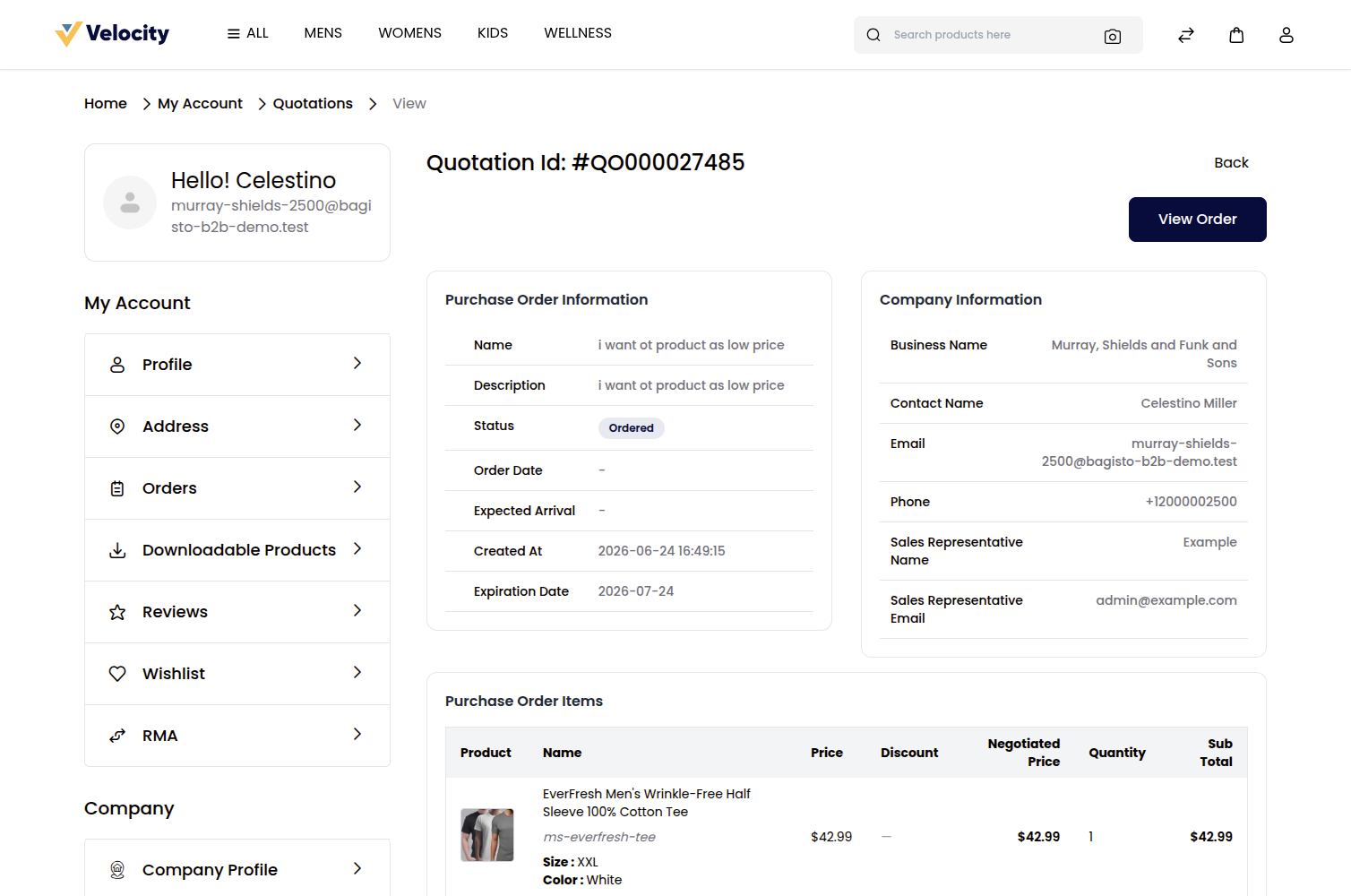The width and height of the screenshot is (1351, 896).
Task: Open the shopping bag cart icon
Action: [x=1236, y=35]
